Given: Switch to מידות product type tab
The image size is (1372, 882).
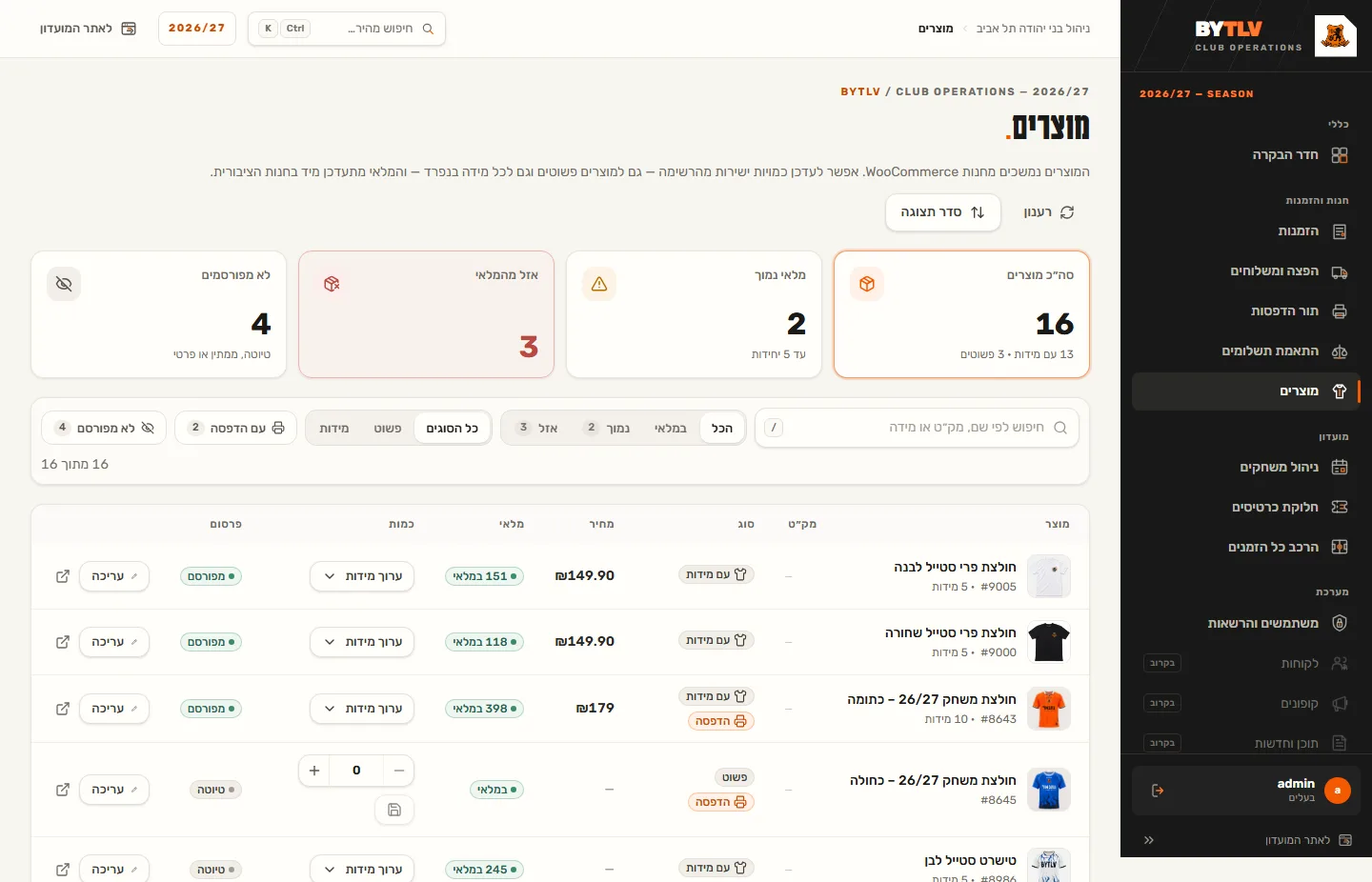Looking at the screenshot, I should coord(334,428).
